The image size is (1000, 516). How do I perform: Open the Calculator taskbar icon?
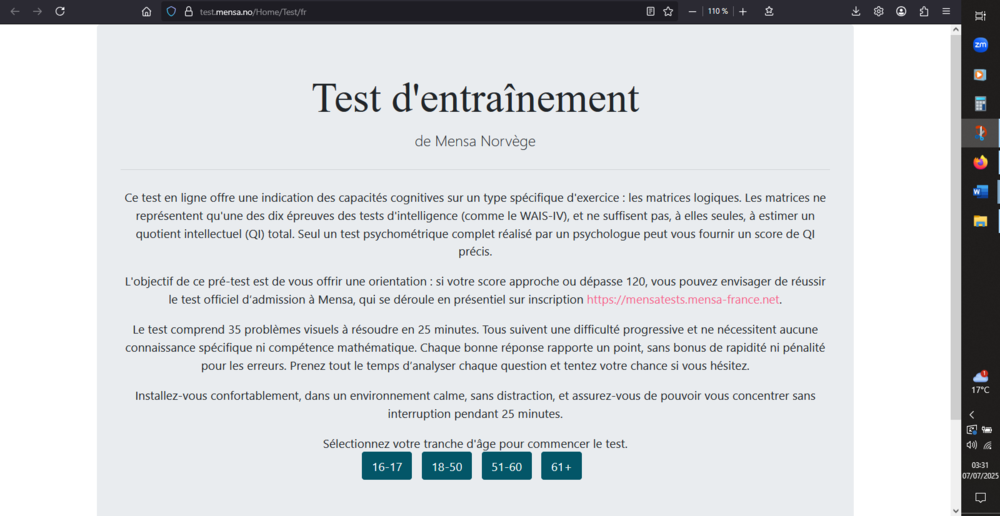[980, 104]
